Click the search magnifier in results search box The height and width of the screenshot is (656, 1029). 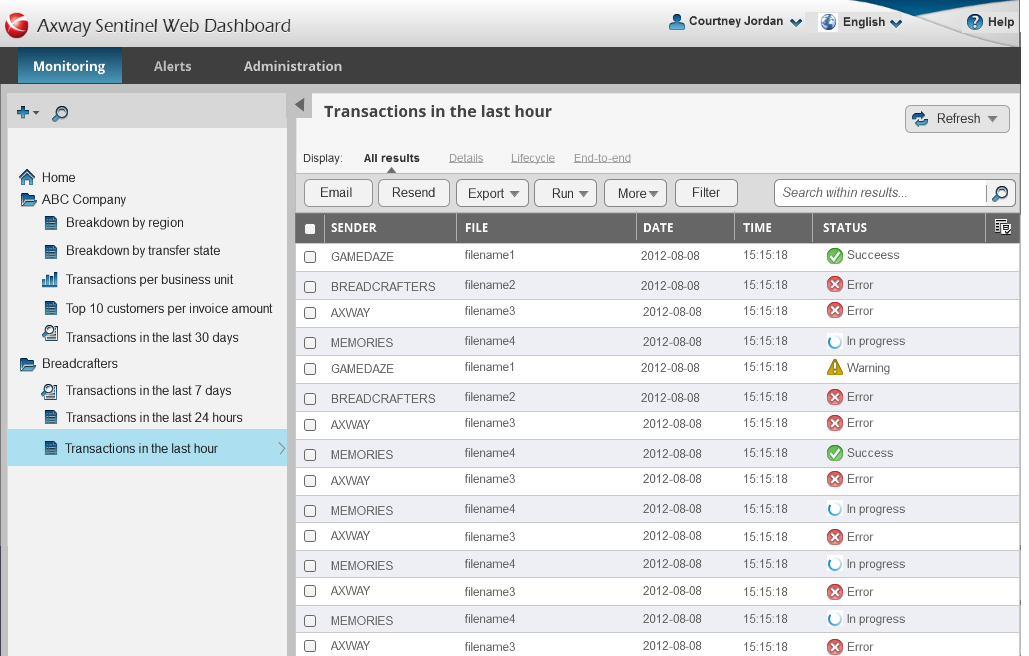pos(1000,193)
